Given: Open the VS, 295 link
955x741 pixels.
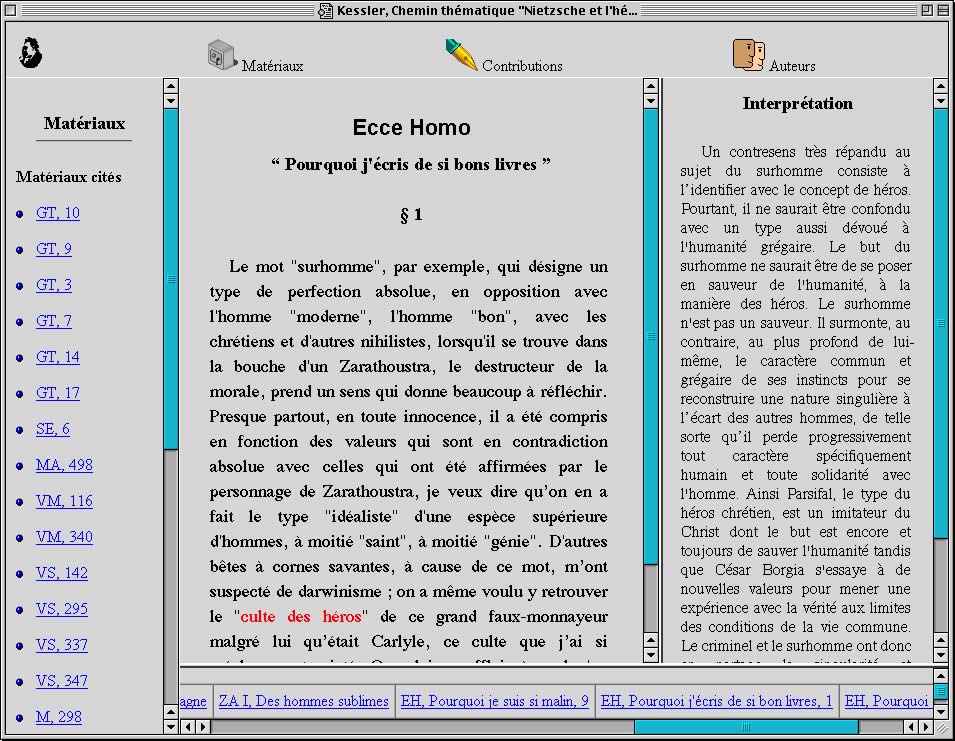Looking at the screenshot, I should [x=62, y=609].
